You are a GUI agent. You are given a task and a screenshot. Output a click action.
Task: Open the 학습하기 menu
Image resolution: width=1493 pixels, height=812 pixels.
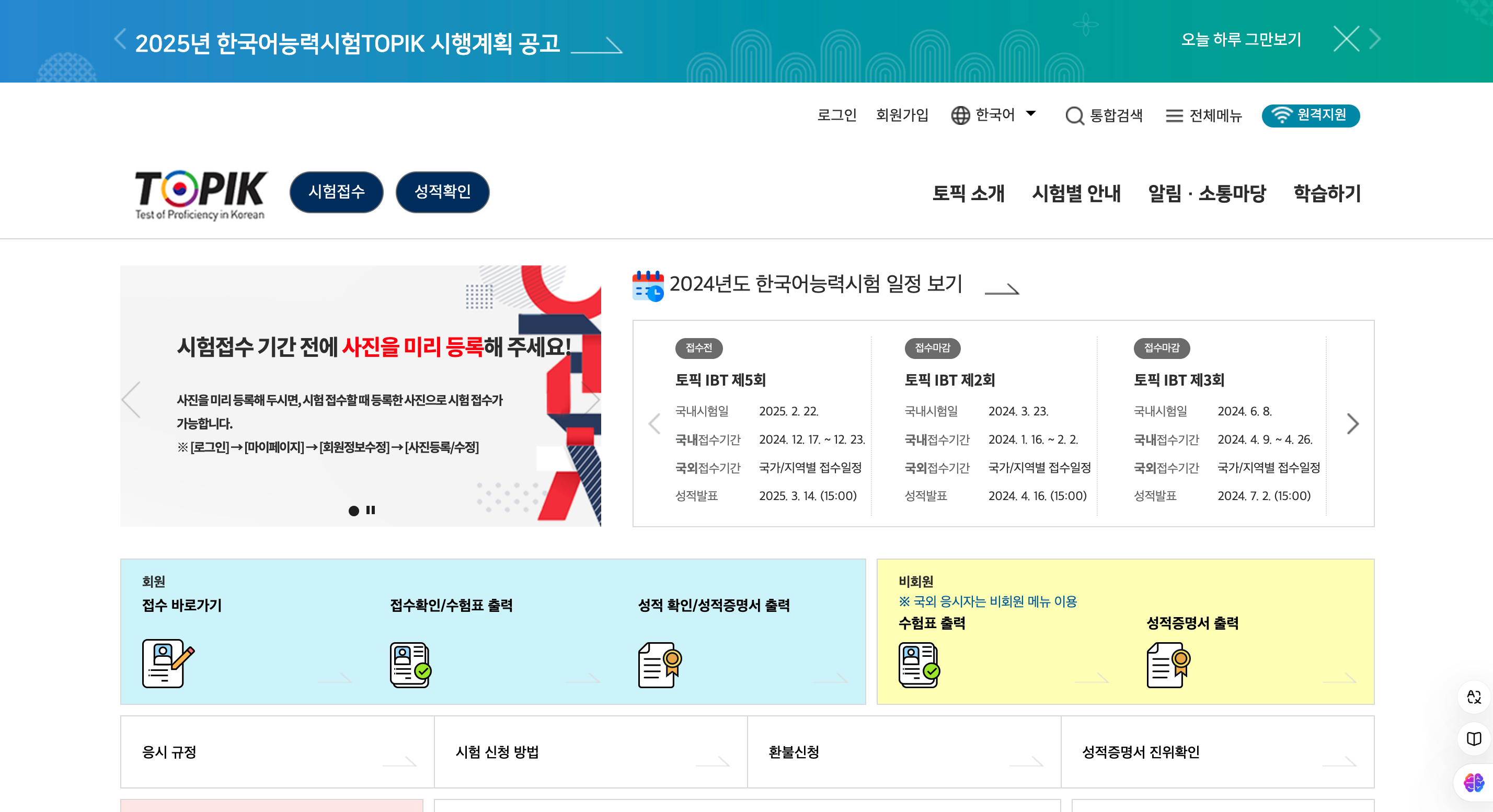pos(1327,193)
